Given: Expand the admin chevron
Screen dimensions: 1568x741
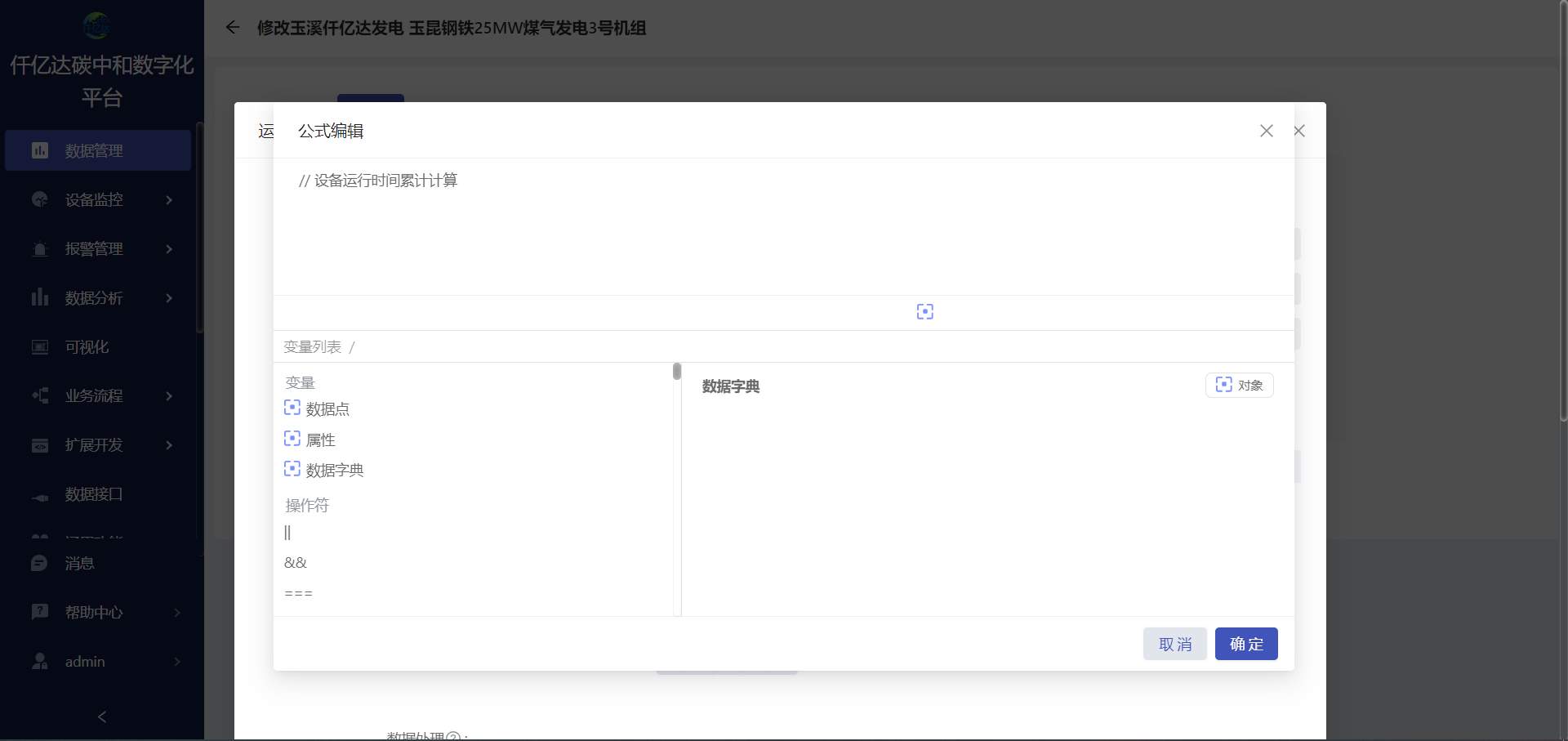Looking at the screenshot, I should pos(177,662).
